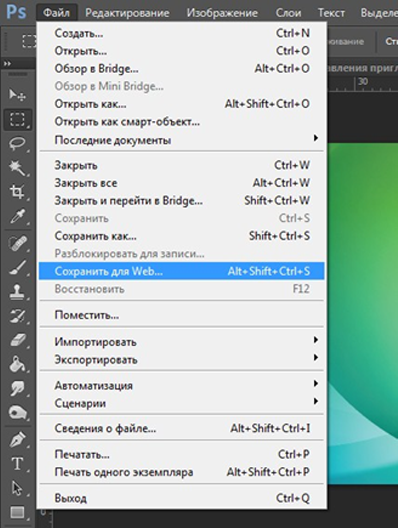Click Закрыть и перейти в Bridge...
This screenshot has width=398, height=528.
pyautogui.click(x=182, y=201)
